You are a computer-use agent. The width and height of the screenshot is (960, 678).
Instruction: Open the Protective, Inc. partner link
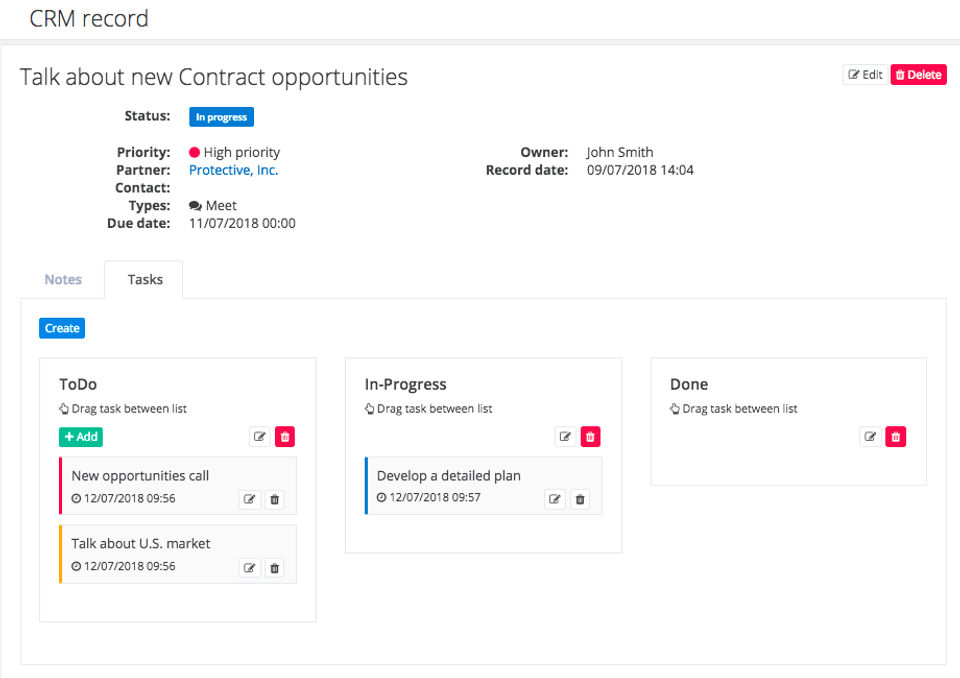tap(233, 170)
